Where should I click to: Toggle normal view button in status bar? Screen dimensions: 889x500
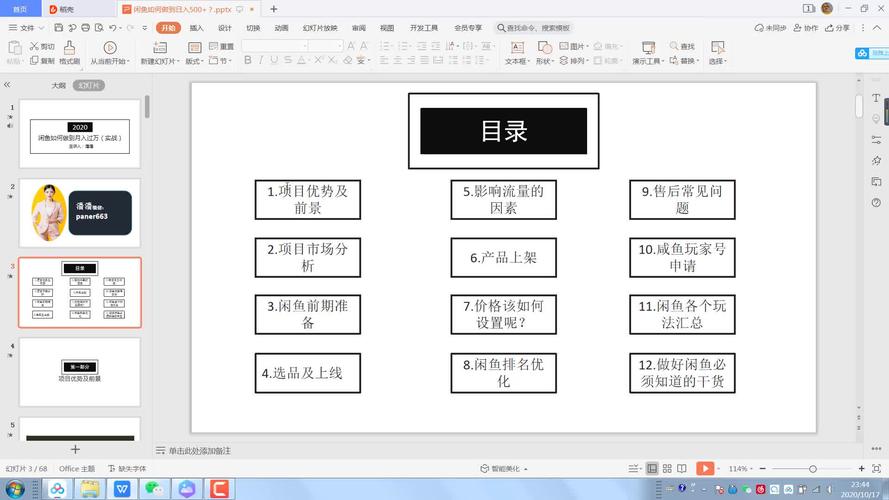coord(652,469)
